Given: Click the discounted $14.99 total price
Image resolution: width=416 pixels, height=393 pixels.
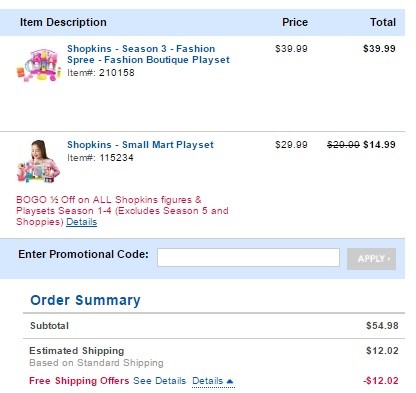Looking at the screenshot, I should 380,145.
